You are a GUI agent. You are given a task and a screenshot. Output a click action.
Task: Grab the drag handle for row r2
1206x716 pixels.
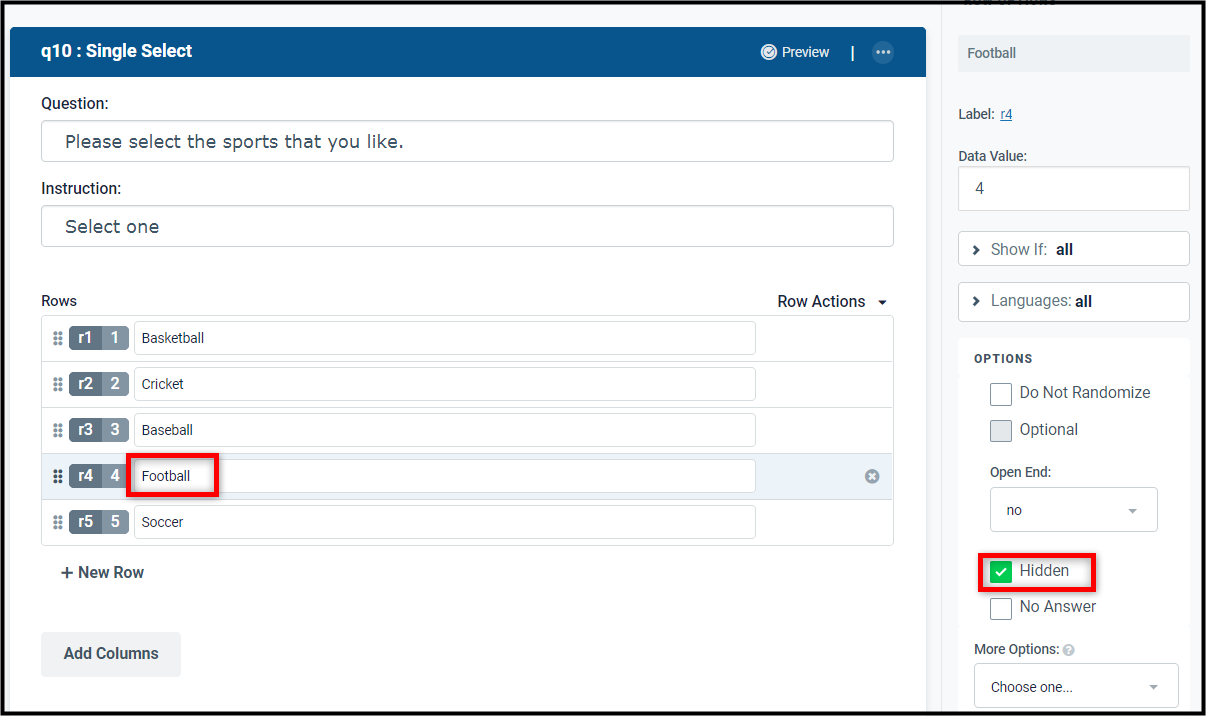[58, 384]
